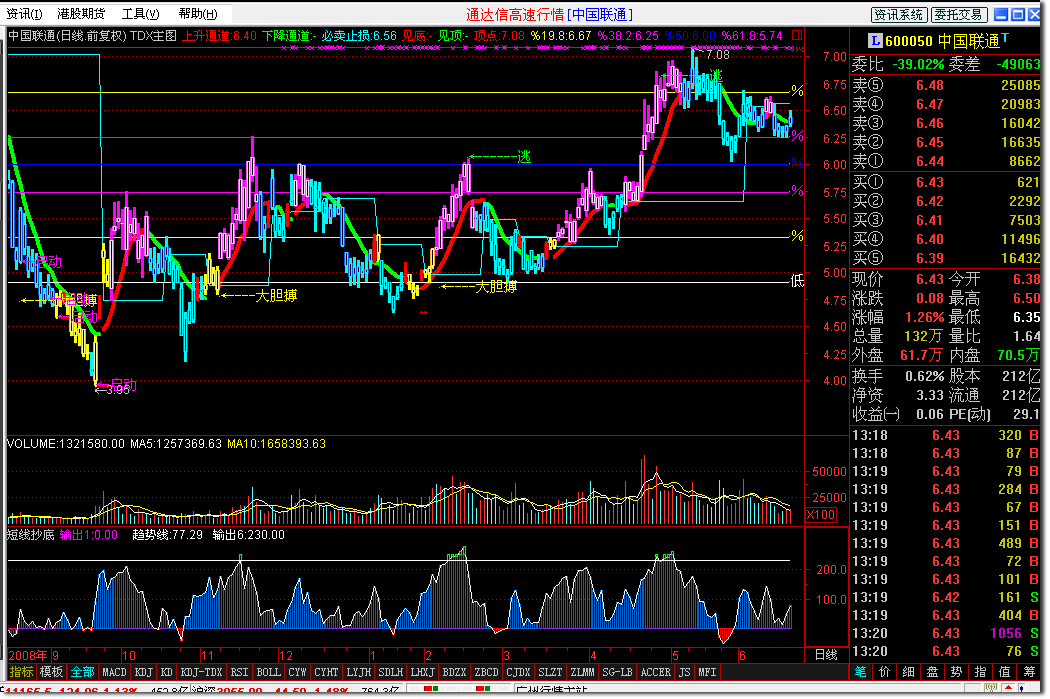Select the 模板 tab

[51, 672]
